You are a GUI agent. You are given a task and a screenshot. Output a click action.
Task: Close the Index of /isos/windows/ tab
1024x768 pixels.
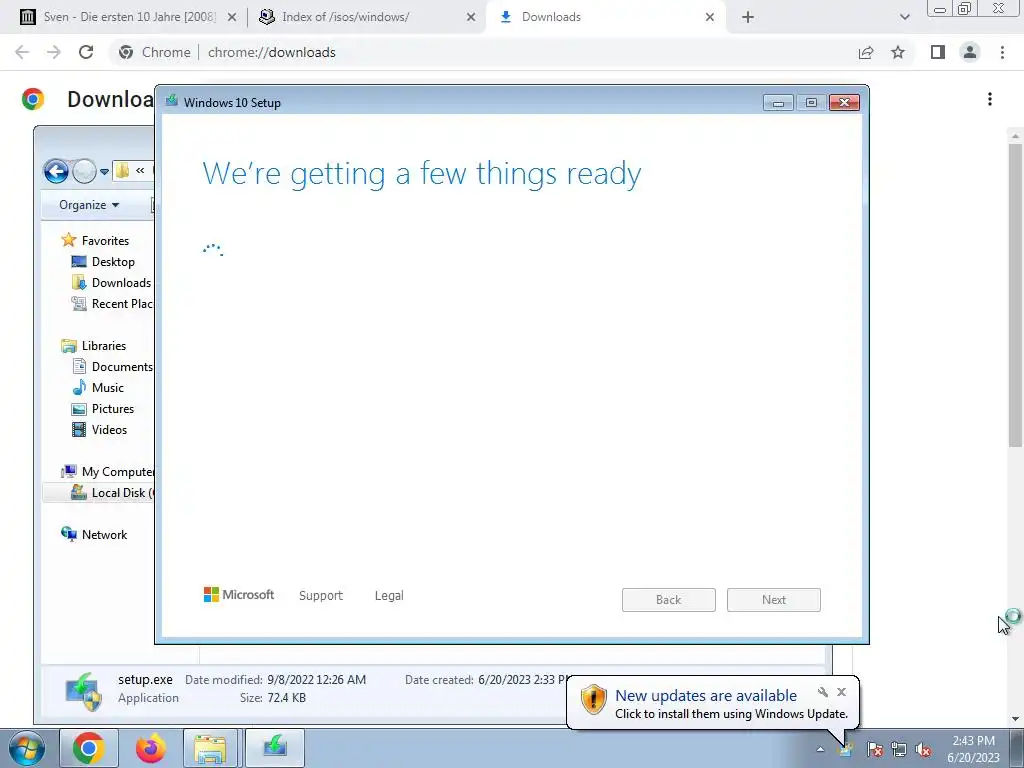[471, 17]
